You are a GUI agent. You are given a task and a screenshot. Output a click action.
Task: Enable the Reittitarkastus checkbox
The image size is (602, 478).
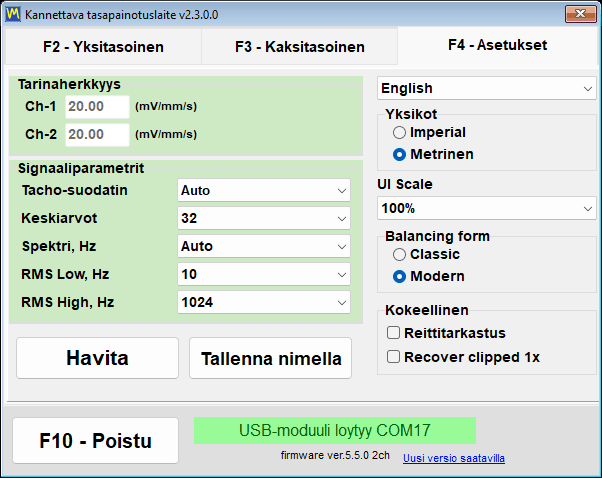(x=446, y=333)
